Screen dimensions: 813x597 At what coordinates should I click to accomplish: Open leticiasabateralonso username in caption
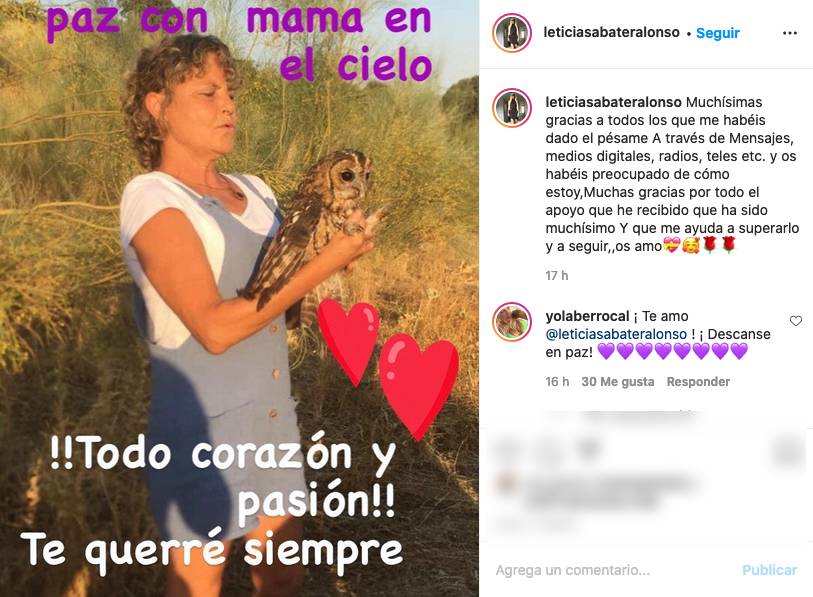(613, 102)
